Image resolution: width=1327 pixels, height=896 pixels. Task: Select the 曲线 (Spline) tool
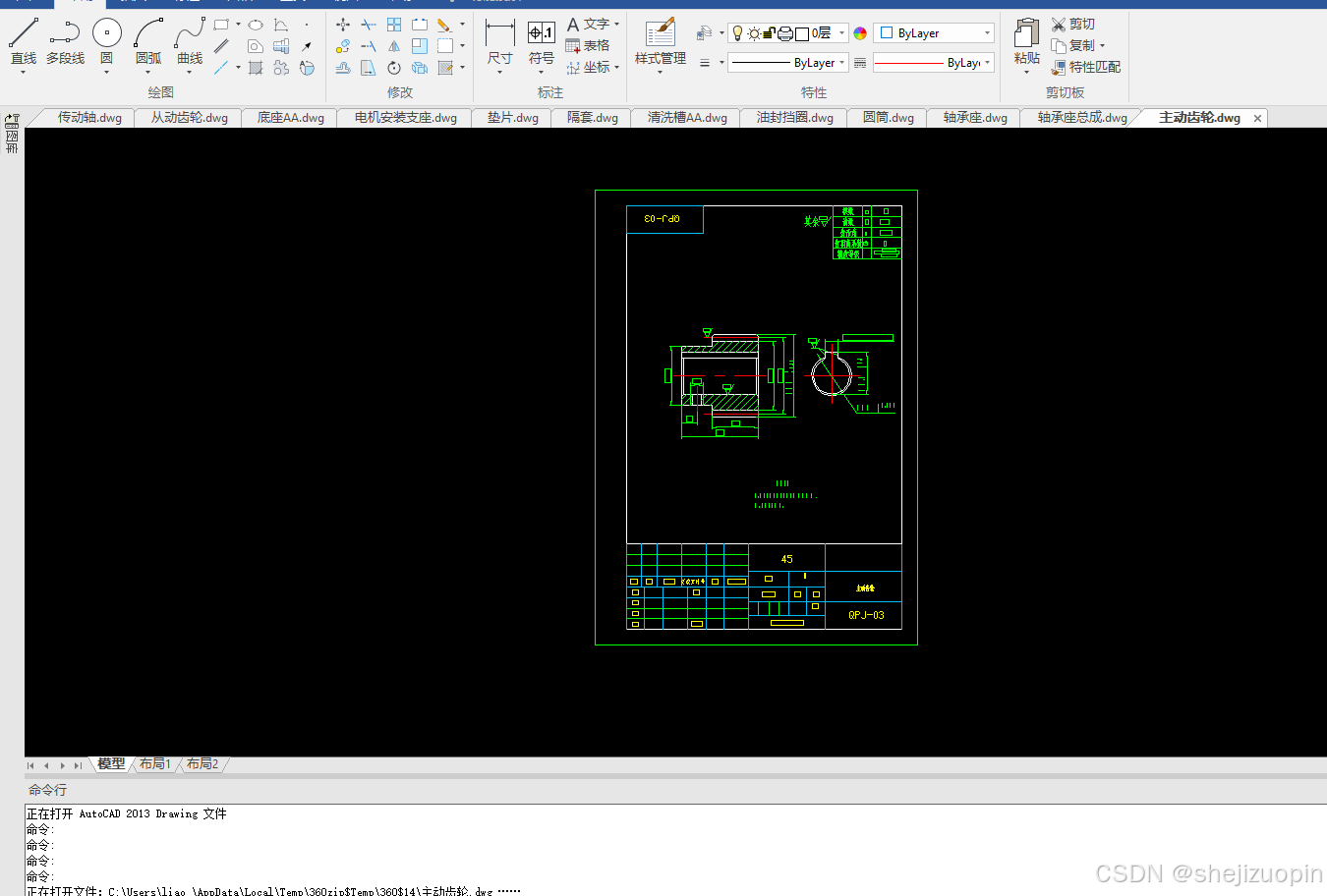tap(190, 42)
